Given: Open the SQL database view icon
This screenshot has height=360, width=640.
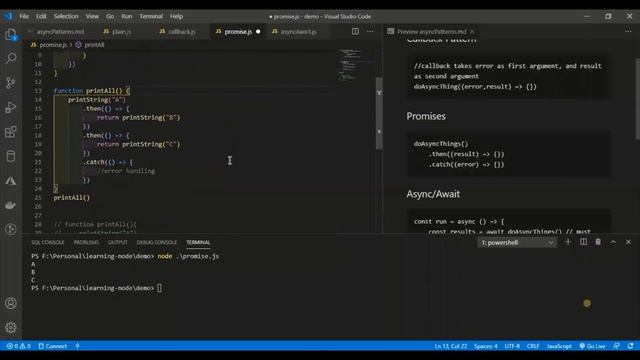Looking at the screenshot, I should pos(11,156).
